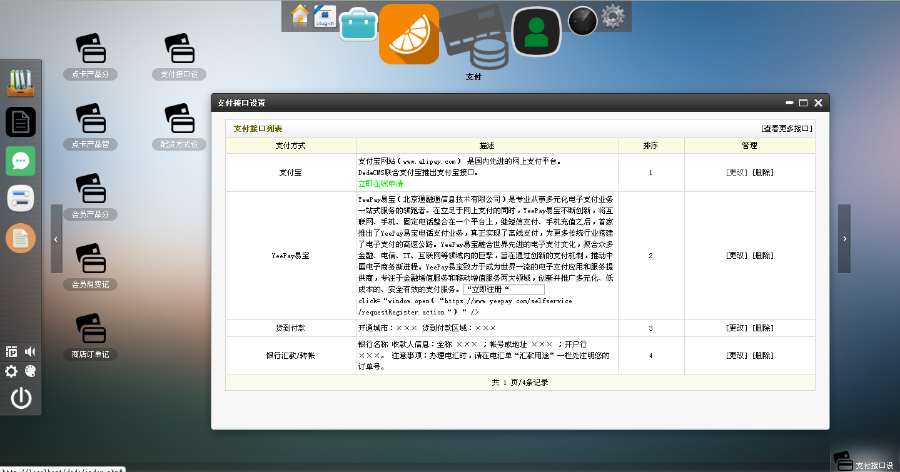Select the 支付方式 column header
This screenshot has height=472, width=900.
290,146
